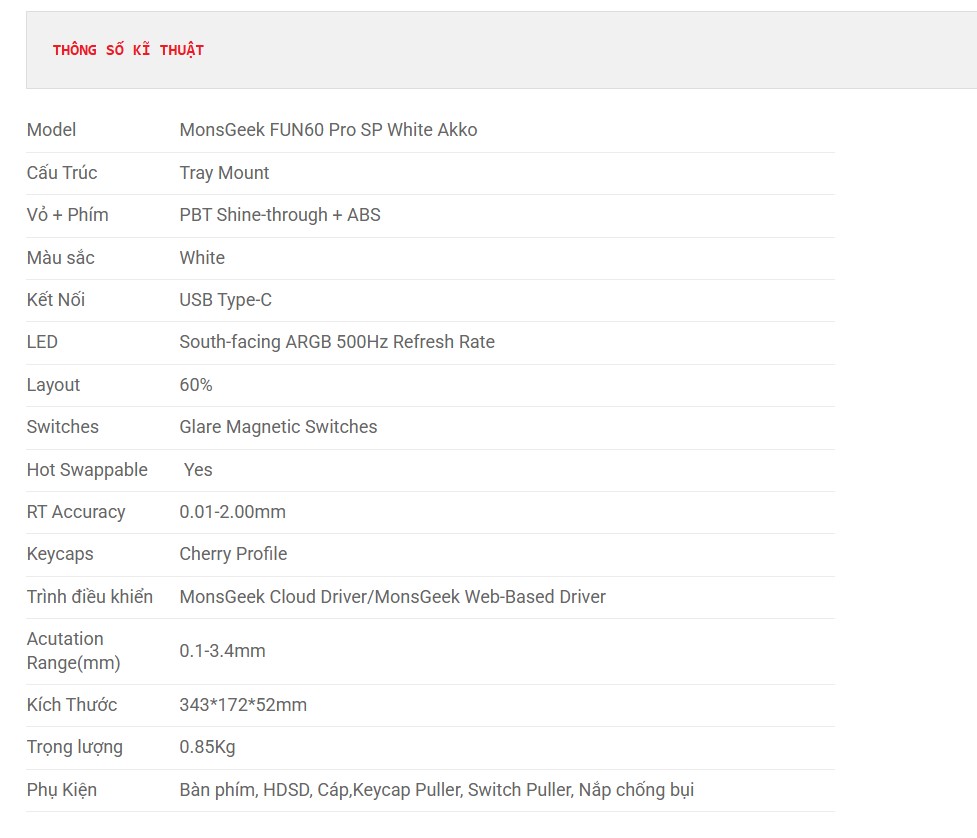Select the 'RT Accuracy' label
Viewport: 977px width, 838px height.
pyautogui.click(x=76, y=512)
